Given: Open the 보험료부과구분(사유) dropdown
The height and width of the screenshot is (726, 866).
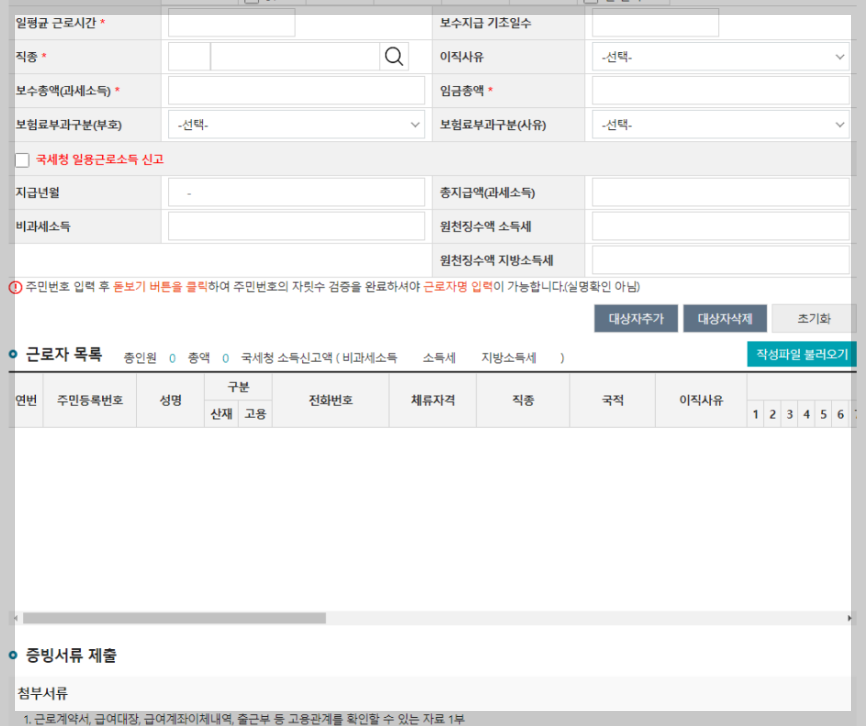Looking at the screenshot, I should pyautogui.click(x=721, y=125).
